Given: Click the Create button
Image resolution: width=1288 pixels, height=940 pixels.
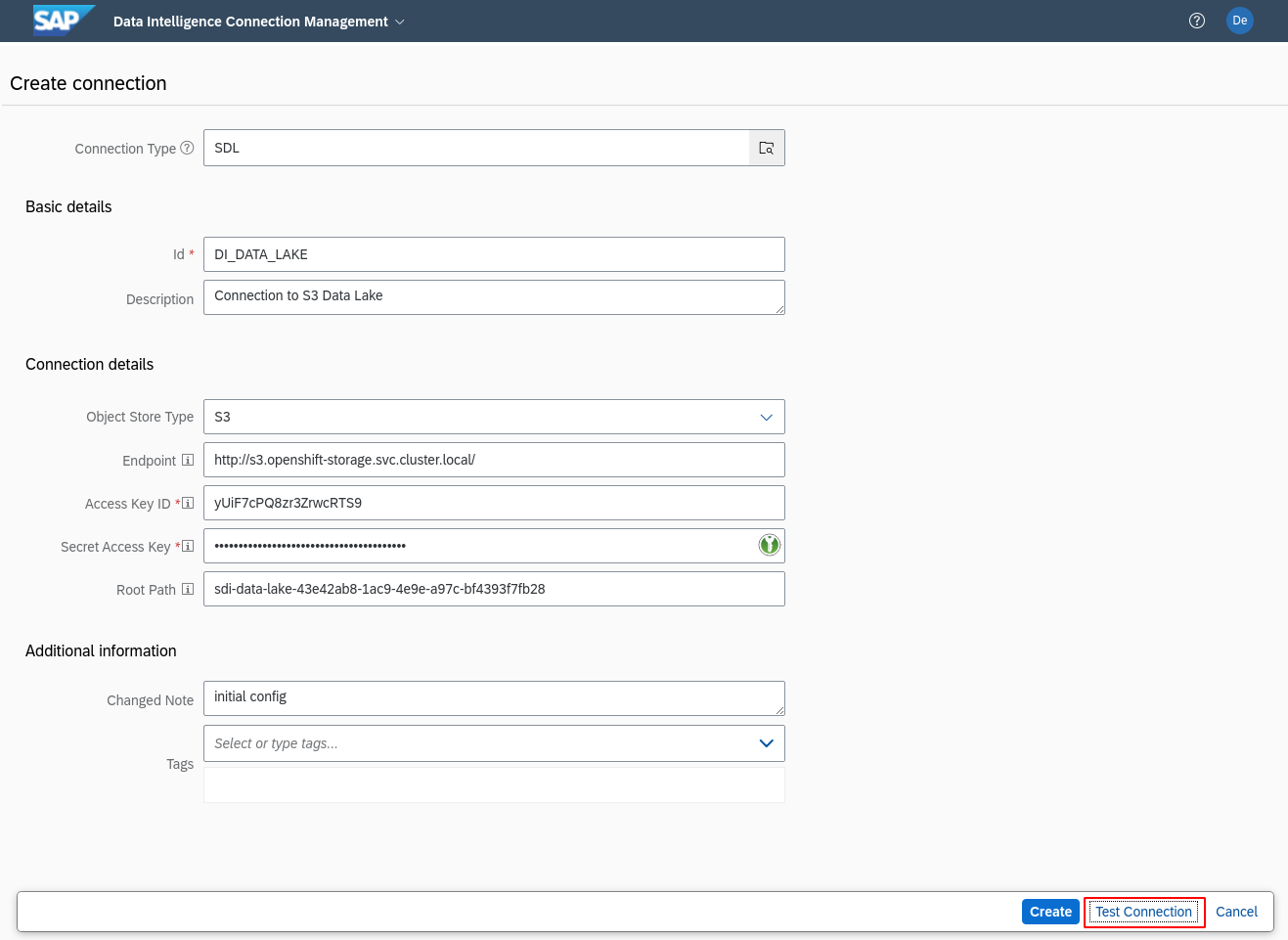Looking at the screenshot, I should click(x=1050, y=912).
